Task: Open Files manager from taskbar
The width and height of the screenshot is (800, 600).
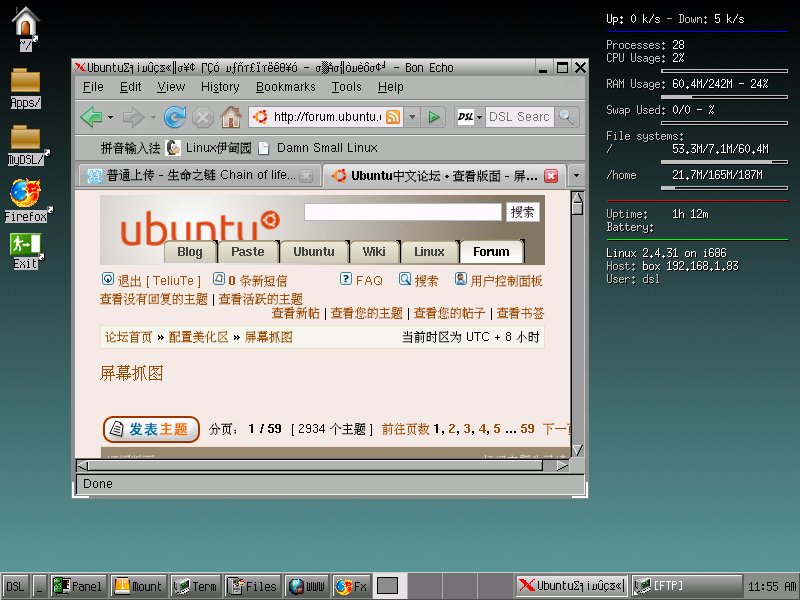Action: tap(252, 586)
